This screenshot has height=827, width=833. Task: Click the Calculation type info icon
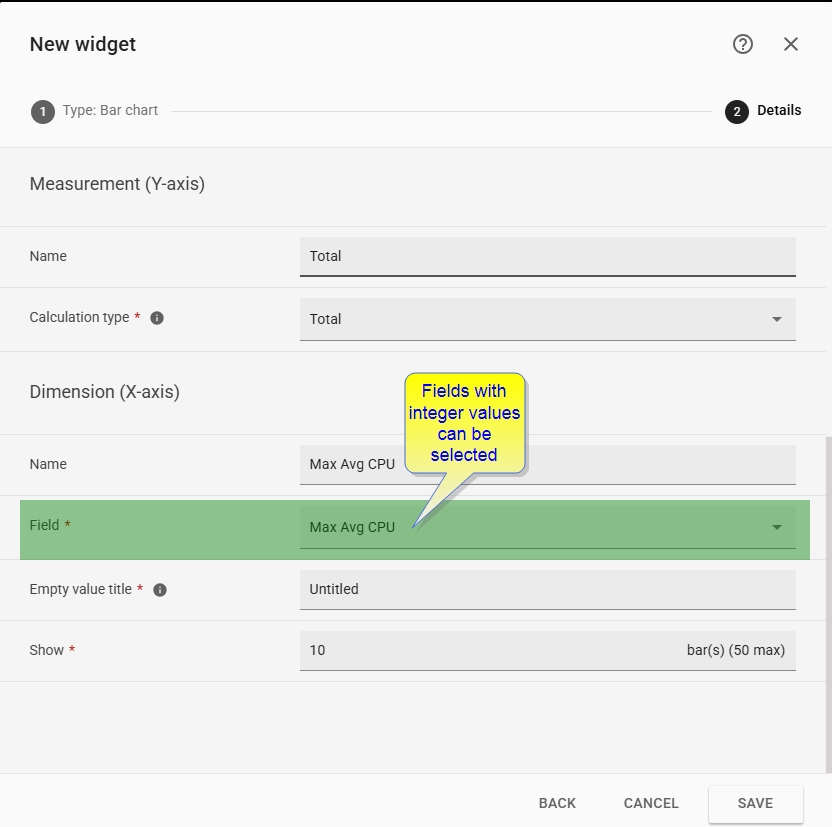click(x=157, y=318)
